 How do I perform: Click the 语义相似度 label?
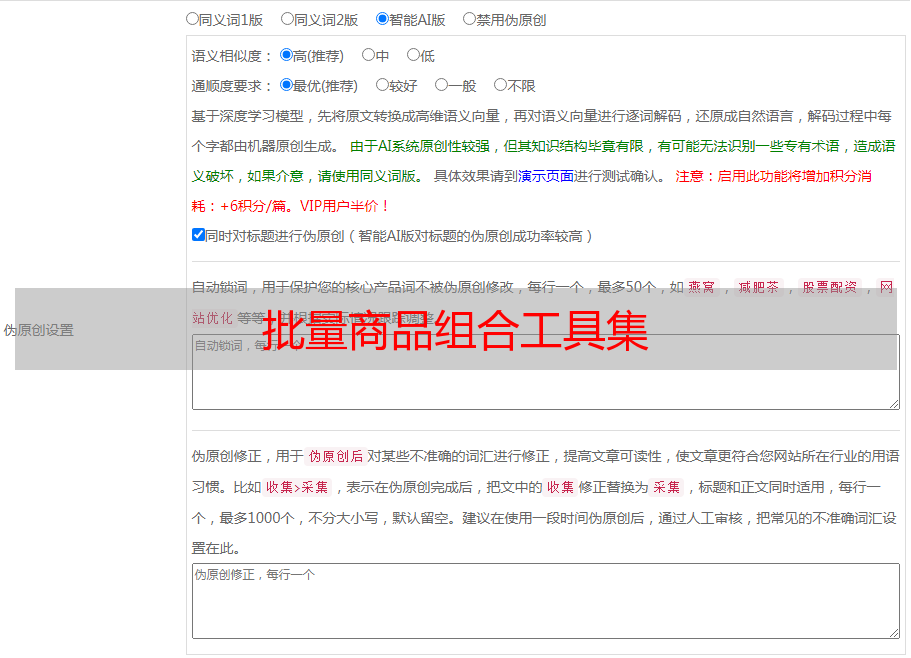pos(232,56)
